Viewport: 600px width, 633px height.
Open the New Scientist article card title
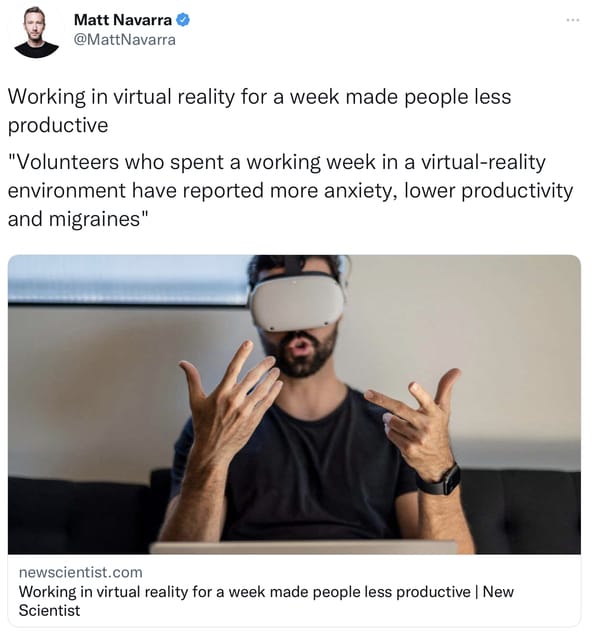pos(266,601)
